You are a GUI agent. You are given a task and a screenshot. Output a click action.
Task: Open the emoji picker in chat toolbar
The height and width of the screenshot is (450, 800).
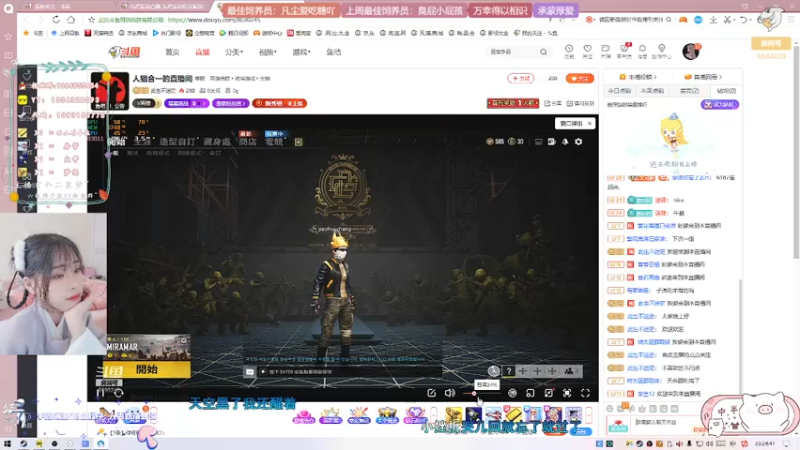click(610, 409)
